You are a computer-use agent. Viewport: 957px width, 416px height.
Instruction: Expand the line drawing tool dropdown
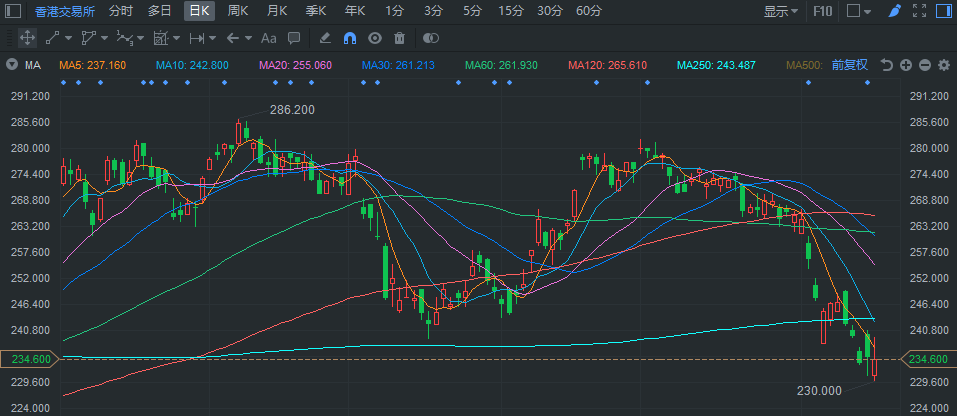(x=70, y=38)
